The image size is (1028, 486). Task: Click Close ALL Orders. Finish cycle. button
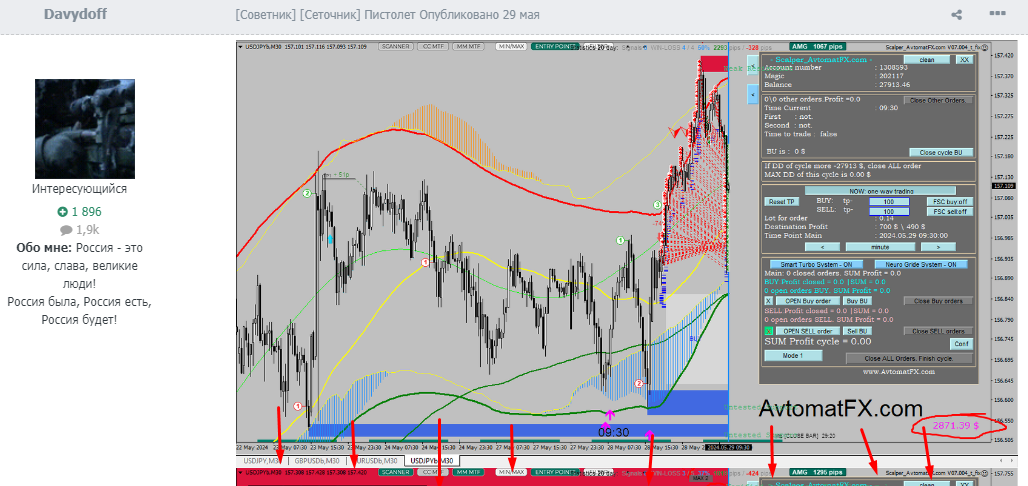[909, 358]
